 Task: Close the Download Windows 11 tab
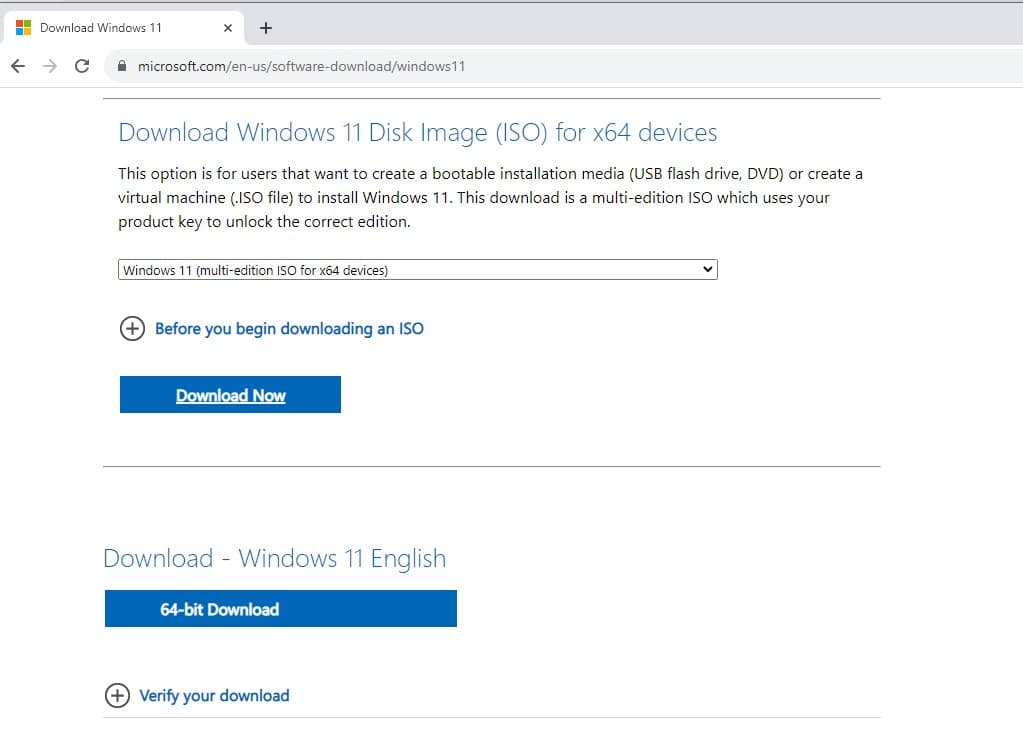tap(228, 28)
